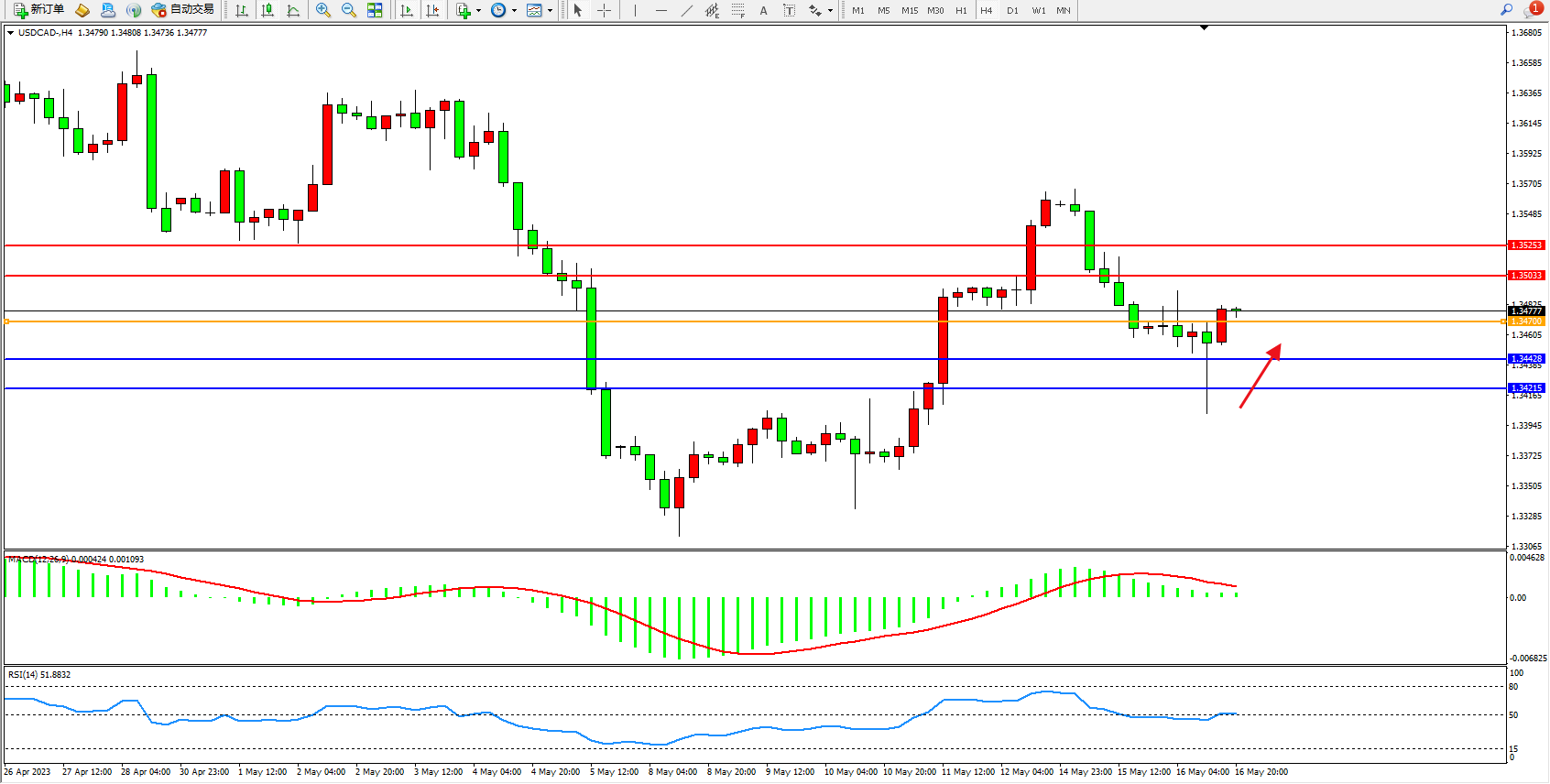
Task: Open the indicators list dropdown arrow
Action: 478,11
